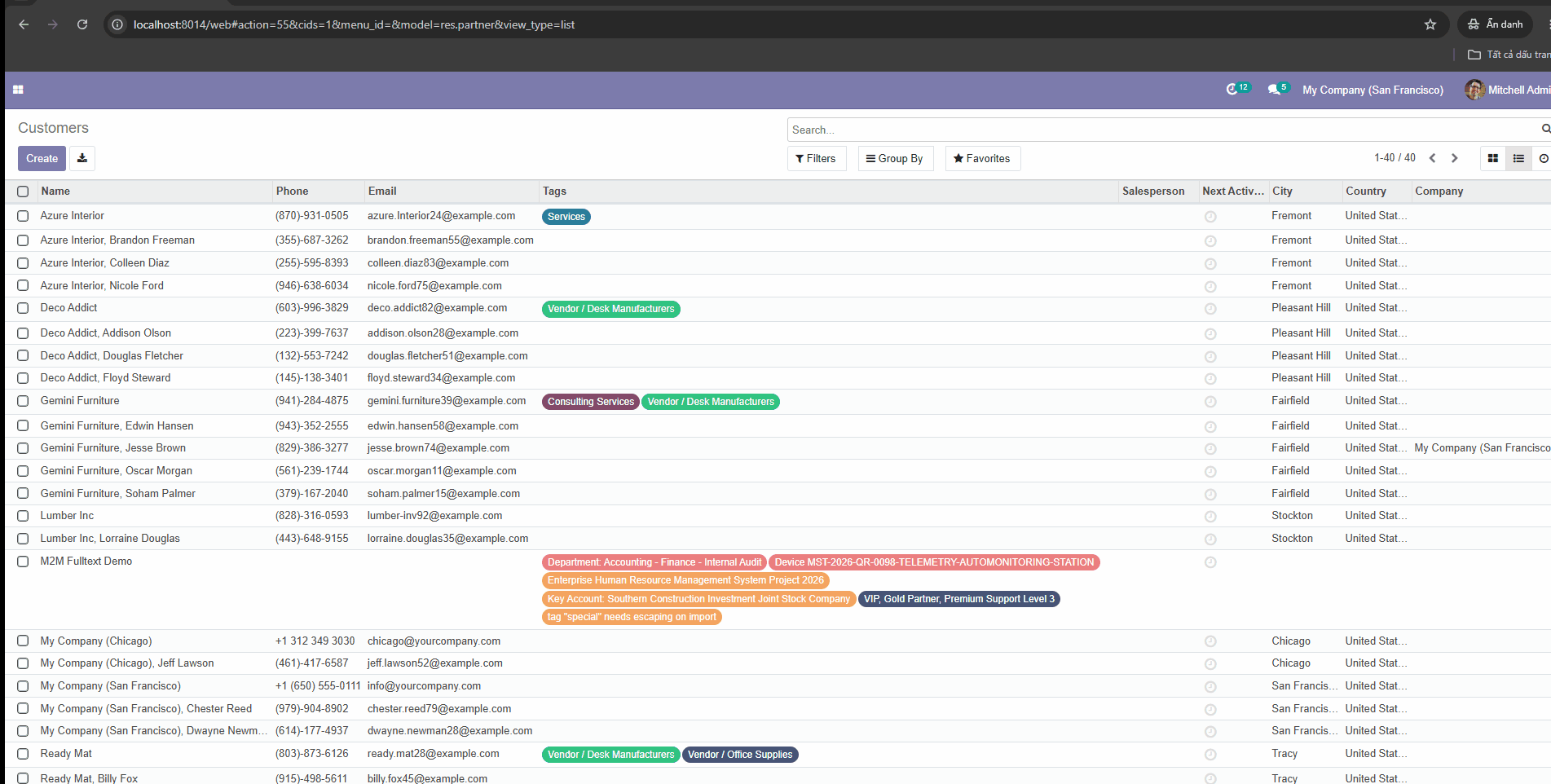Open next activity clock for Azure Interior
This screenshot has width=1551, height=784.
(1210, 217)
